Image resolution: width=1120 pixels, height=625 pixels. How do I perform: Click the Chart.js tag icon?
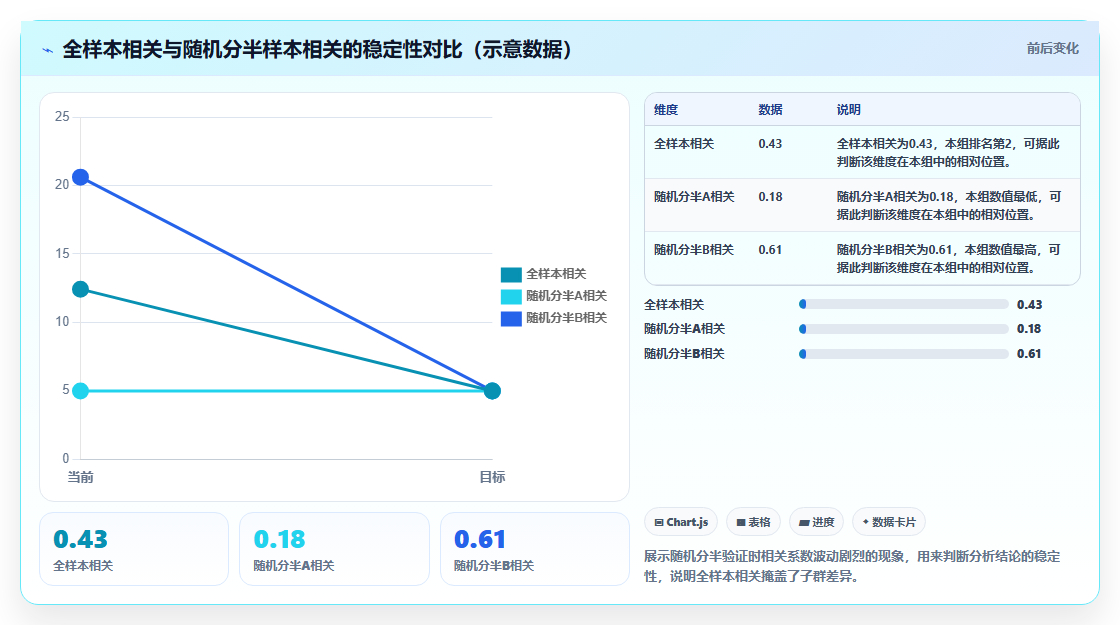(659, 523)
